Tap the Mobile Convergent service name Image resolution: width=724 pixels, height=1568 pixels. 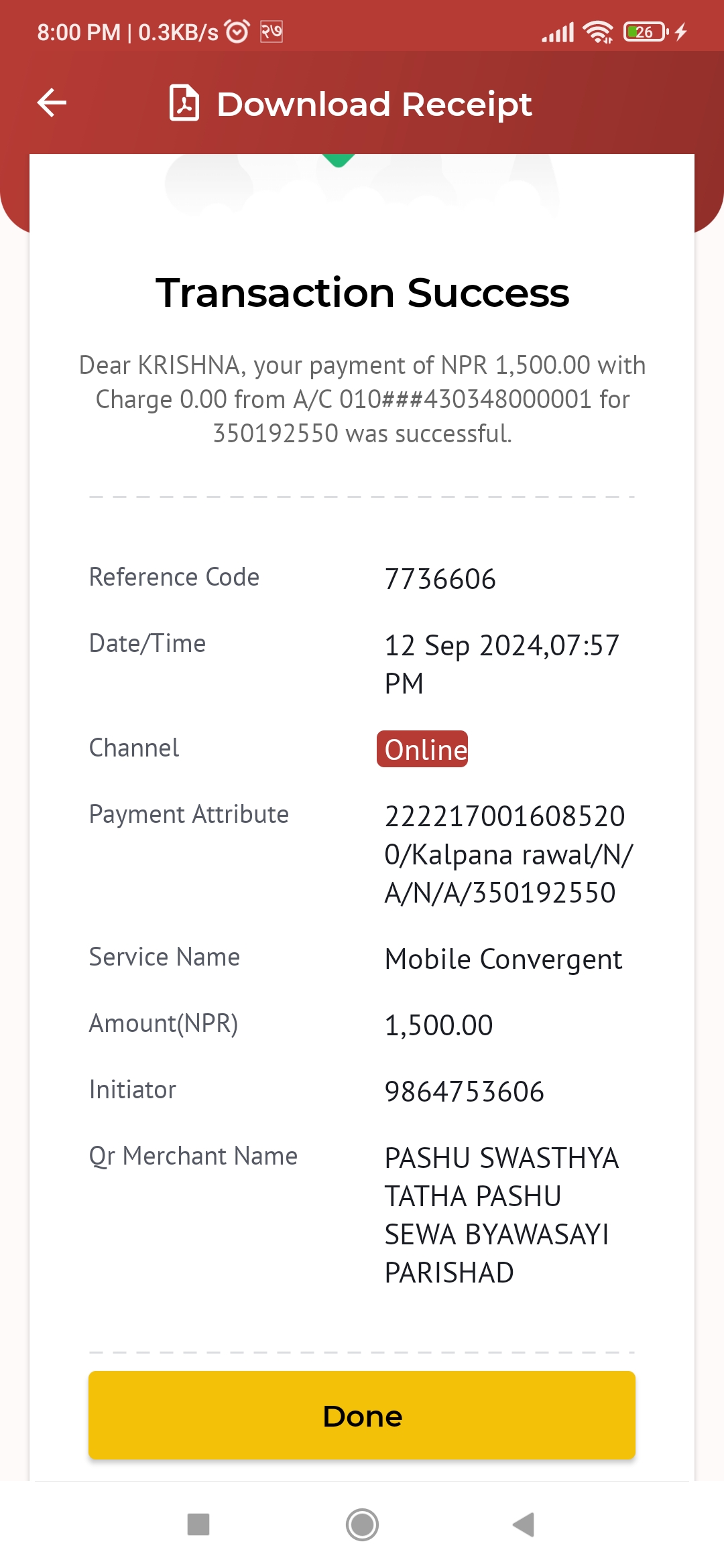pyautogui.click(x=503, y=960)
